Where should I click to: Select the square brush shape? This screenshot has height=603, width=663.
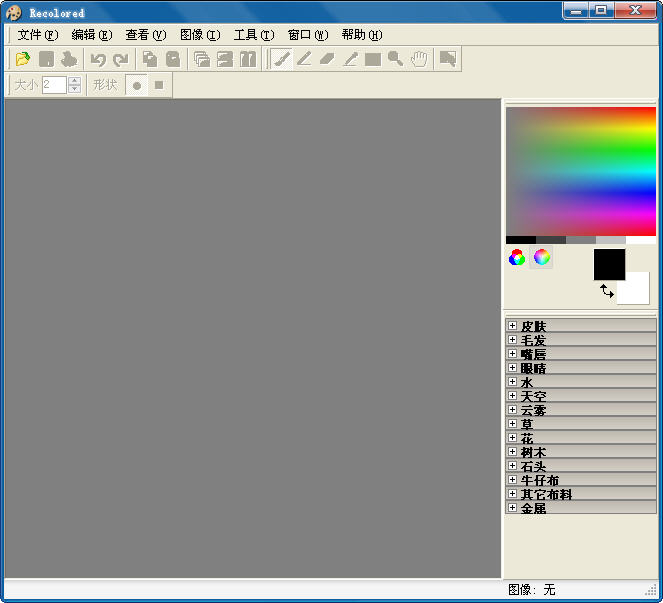coord(159,85)
